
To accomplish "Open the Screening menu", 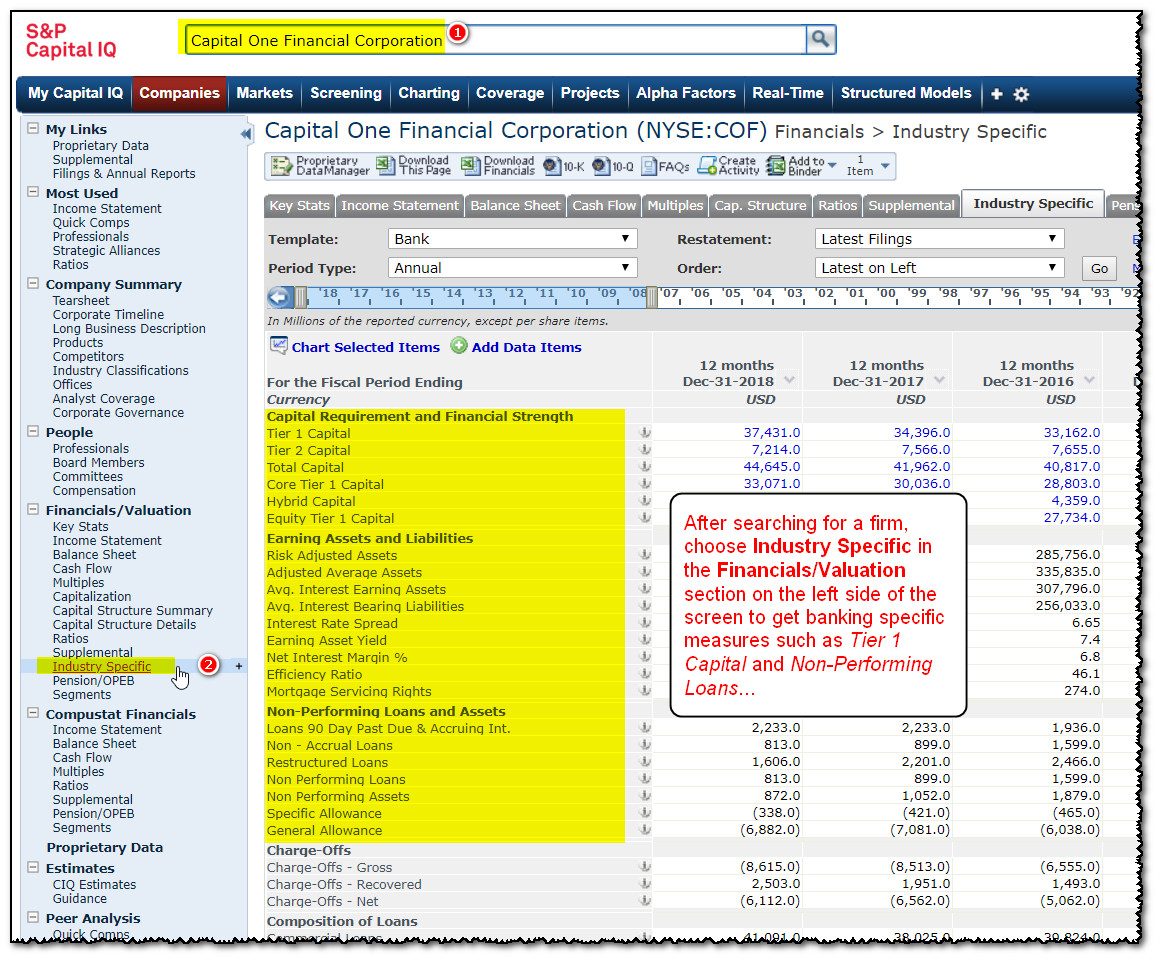I will (x=345, y=93).
